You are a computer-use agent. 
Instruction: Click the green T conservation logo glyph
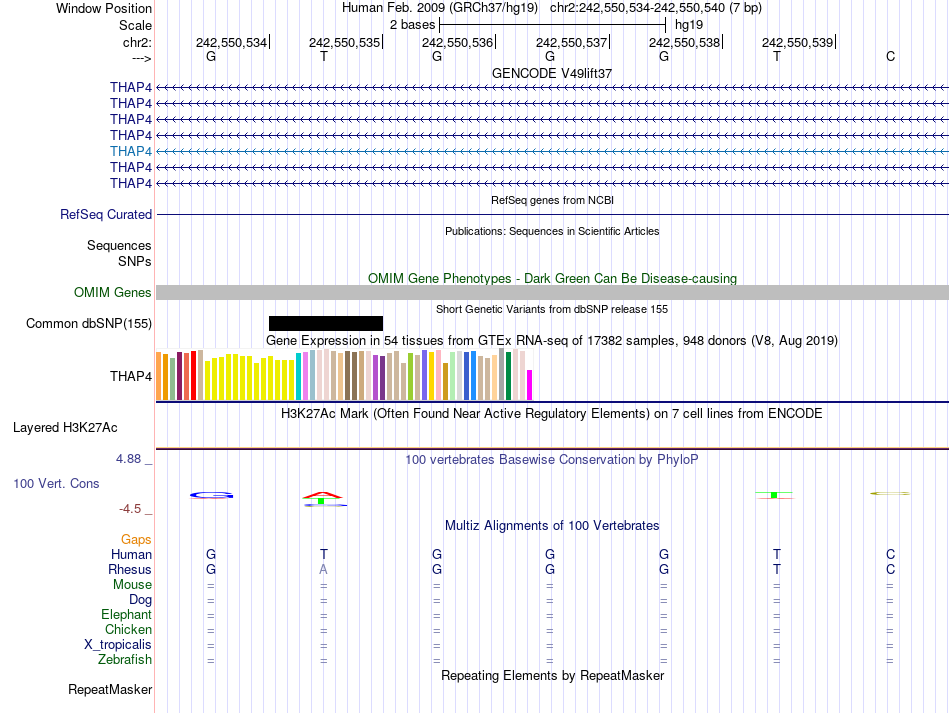(x=774, y=495)
